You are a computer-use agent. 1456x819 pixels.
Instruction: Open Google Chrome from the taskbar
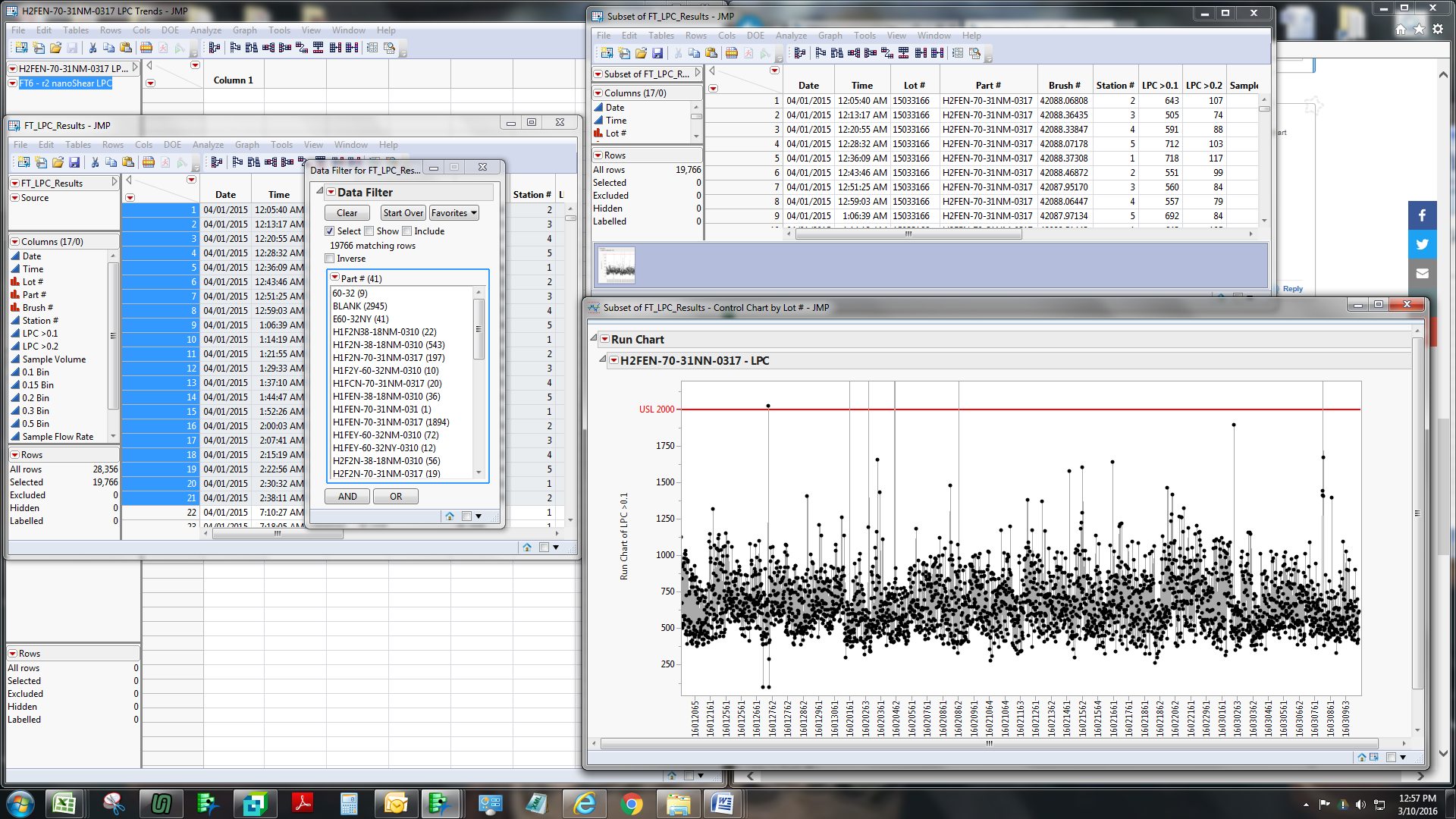631,803
